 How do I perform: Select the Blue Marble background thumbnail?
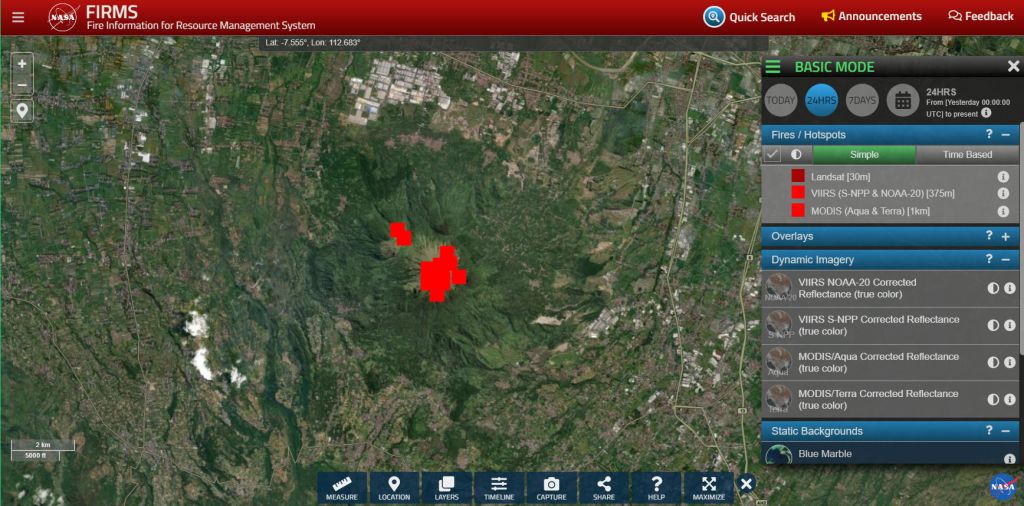[x=778, y=455]
